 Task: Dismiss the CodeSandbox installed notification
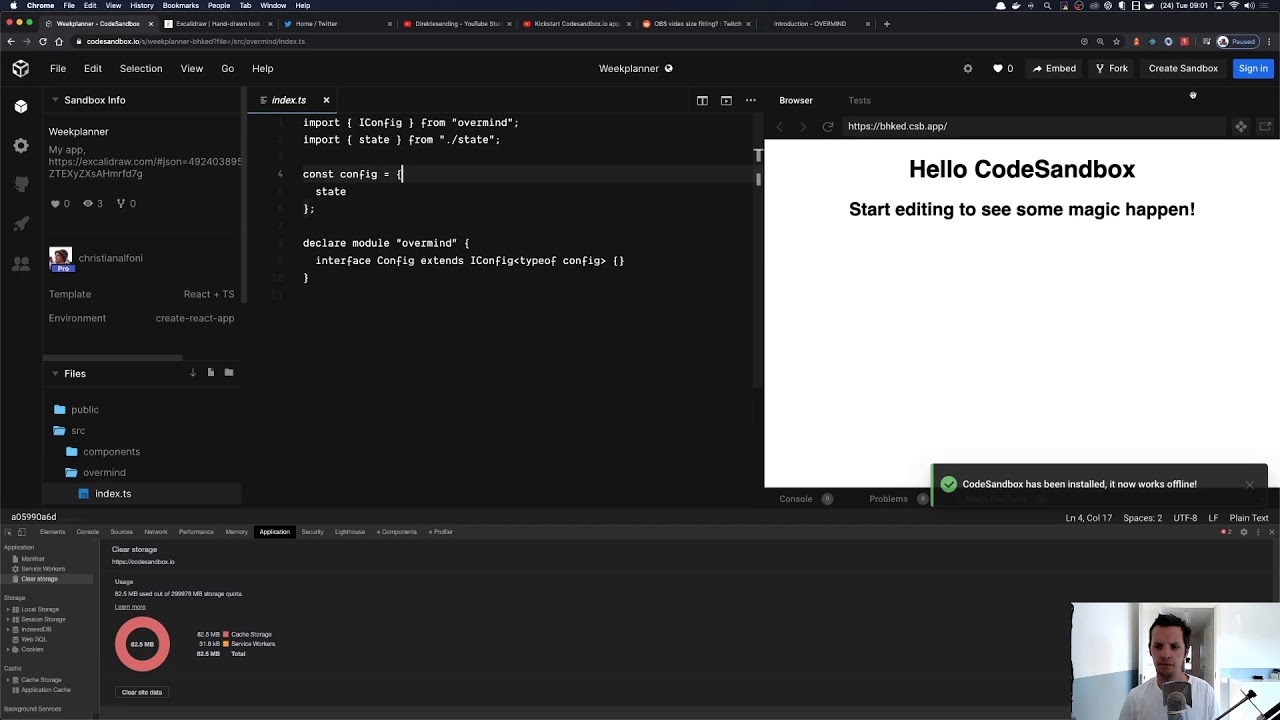click(x=1249, y=485)
